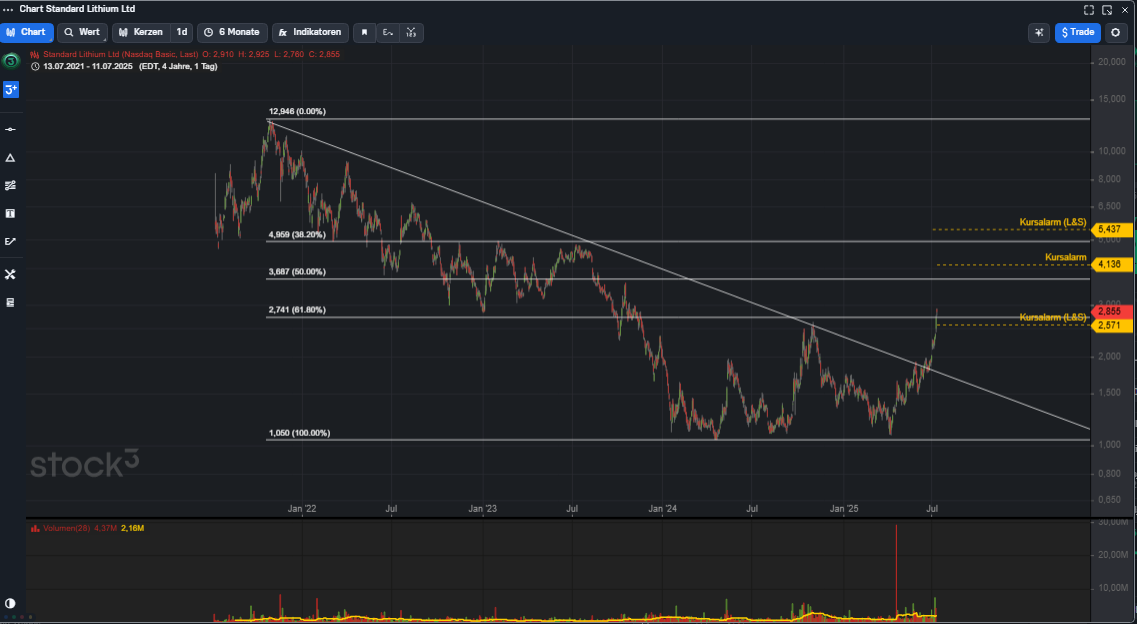Click the bookmark flag icon in toolbar

[x=364, y=32]
